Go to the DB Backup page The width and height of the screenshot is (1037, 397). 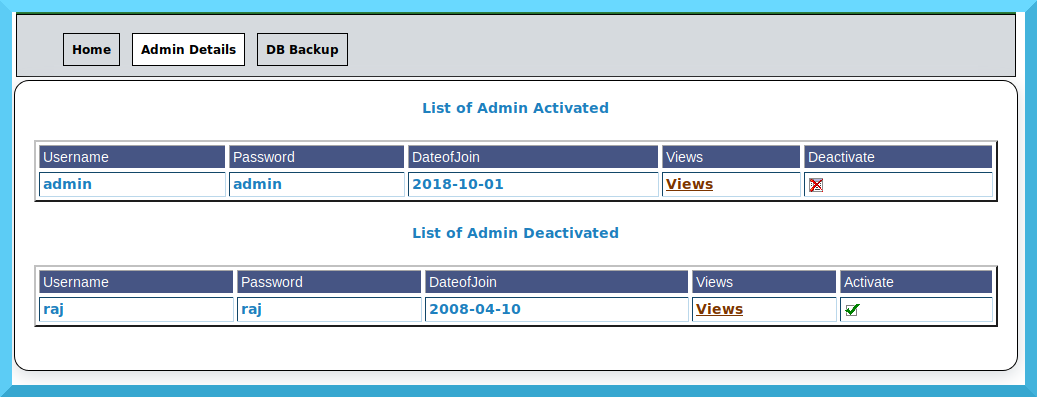pyautogui.click(x=302, y=50)
